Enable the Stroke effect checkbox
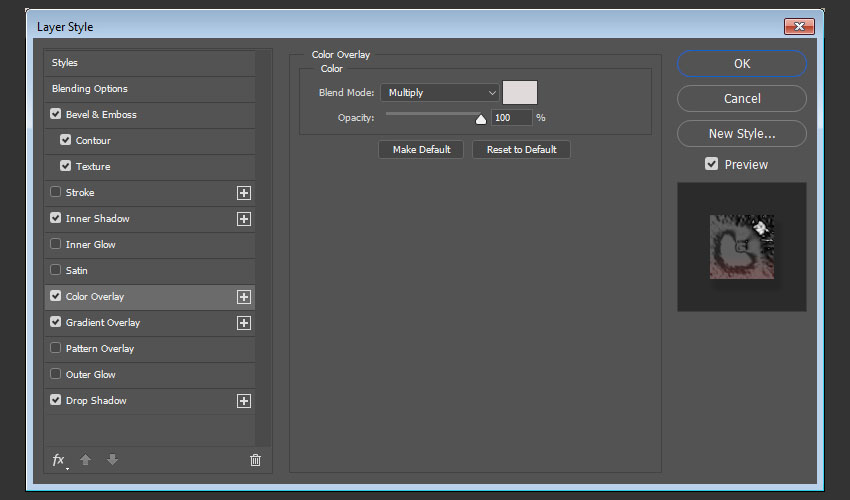Image resolution: width=850 pixels, height=500 pixels. pyautogui.click(x=56, y=193)
